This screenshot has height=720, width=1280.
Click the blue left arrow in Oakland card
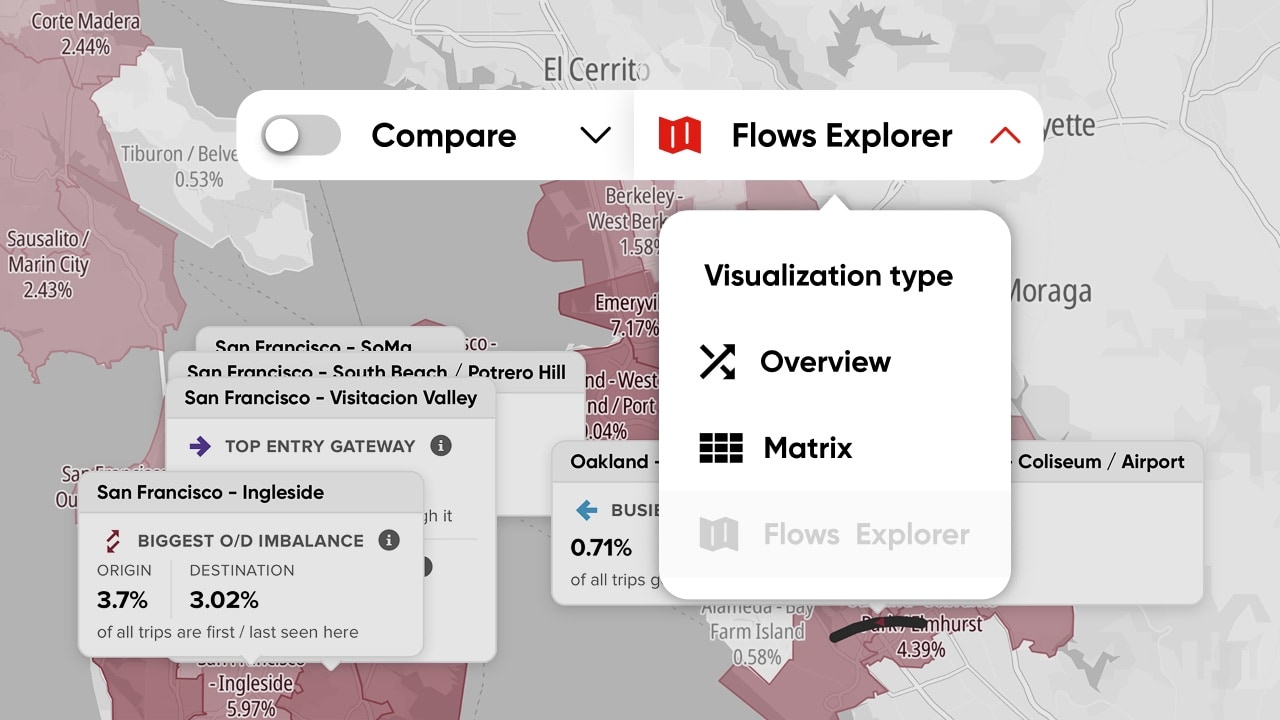coord(587,510)
